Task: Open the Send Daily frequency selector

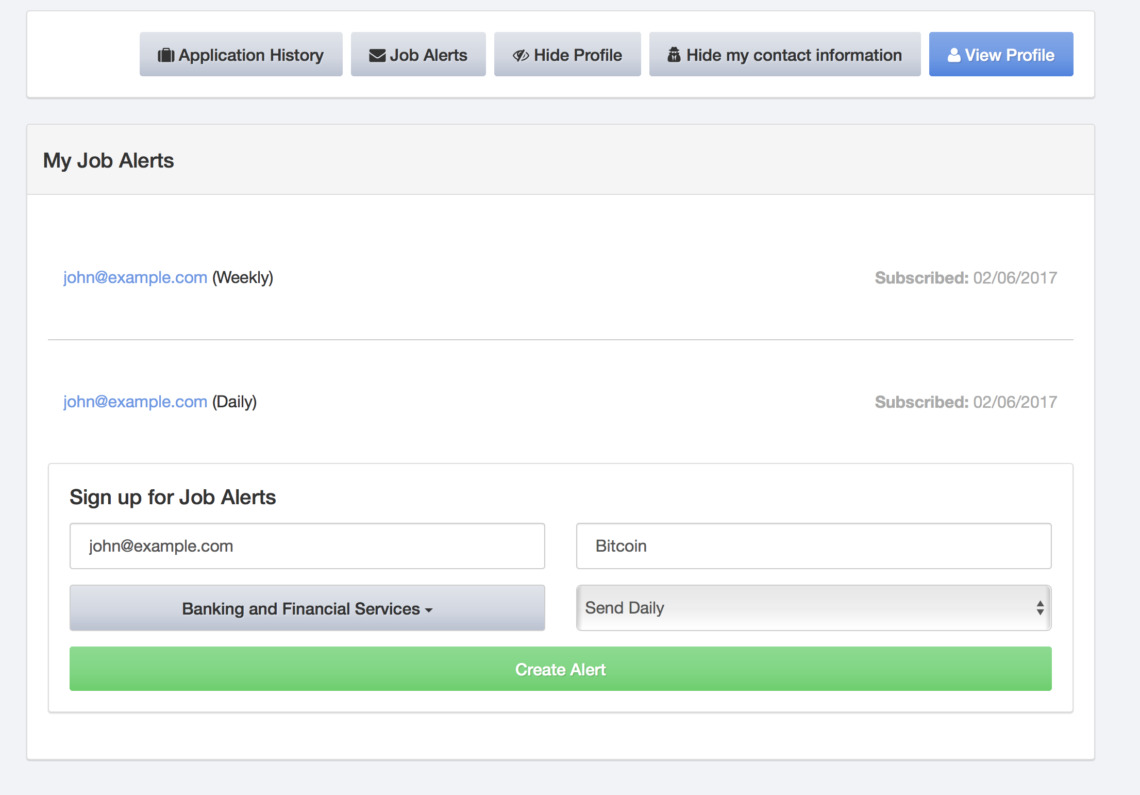Action: (813, 607)
